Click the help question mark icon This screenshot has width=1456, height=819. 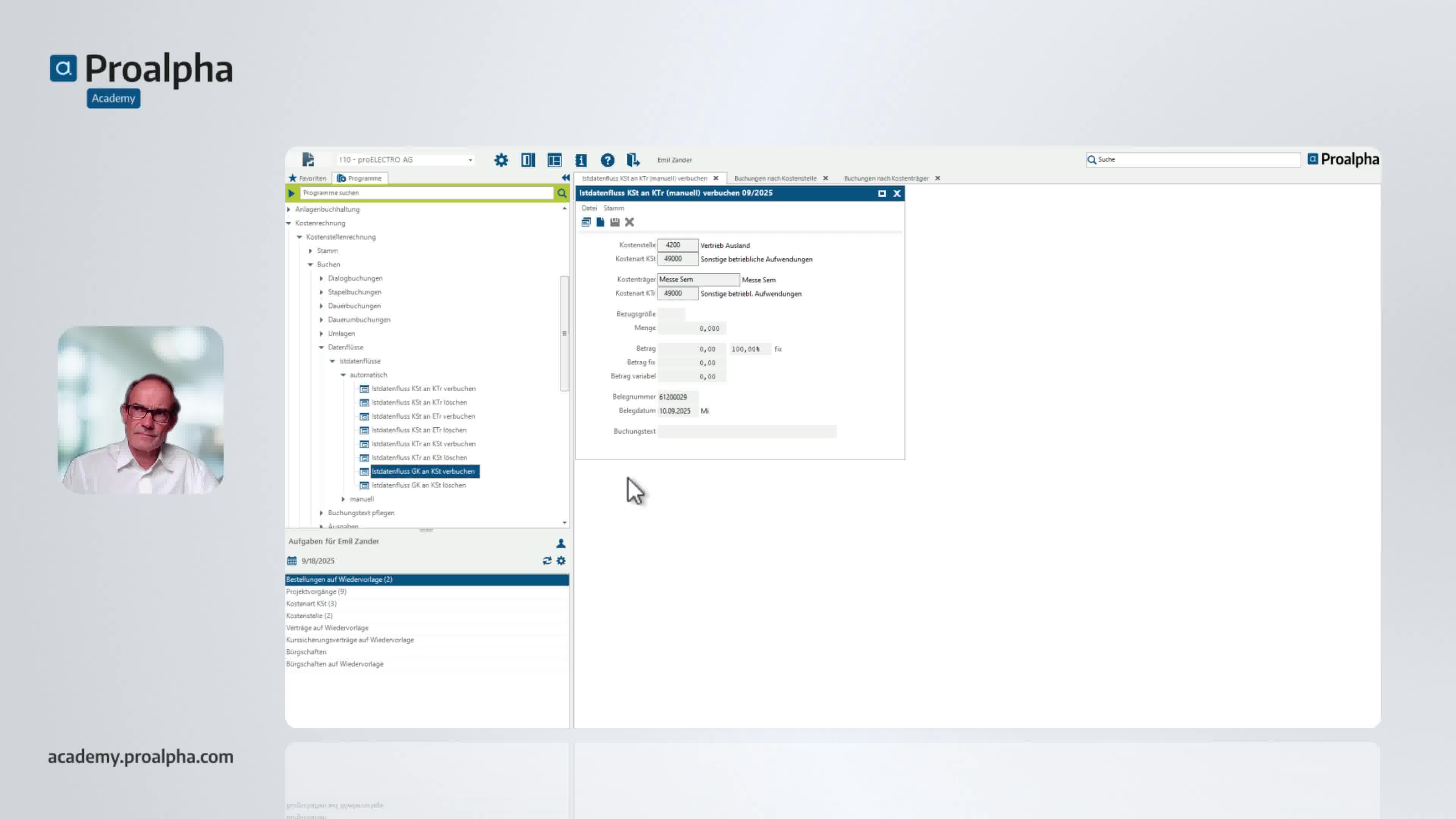click(x=607, y=160)
